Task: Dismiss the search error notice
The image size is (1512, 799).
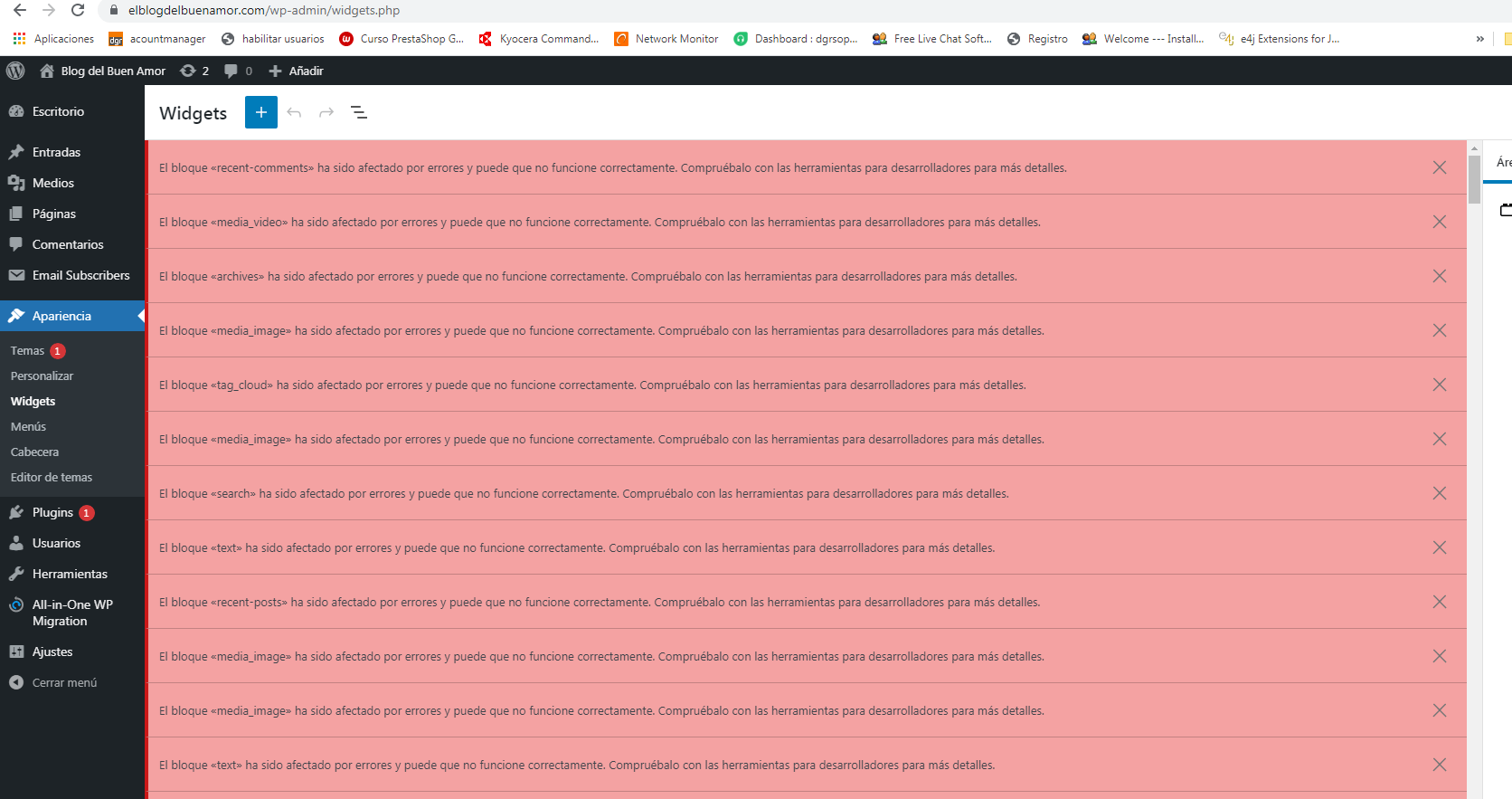Action: point(1440,493)
